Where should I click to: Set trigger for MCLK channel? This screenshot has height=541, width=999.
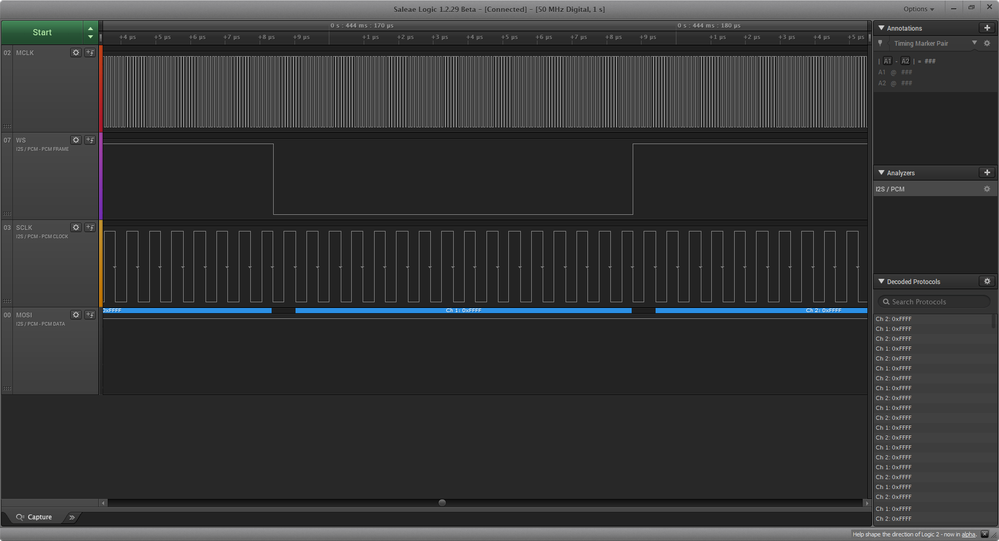point(90,53)
